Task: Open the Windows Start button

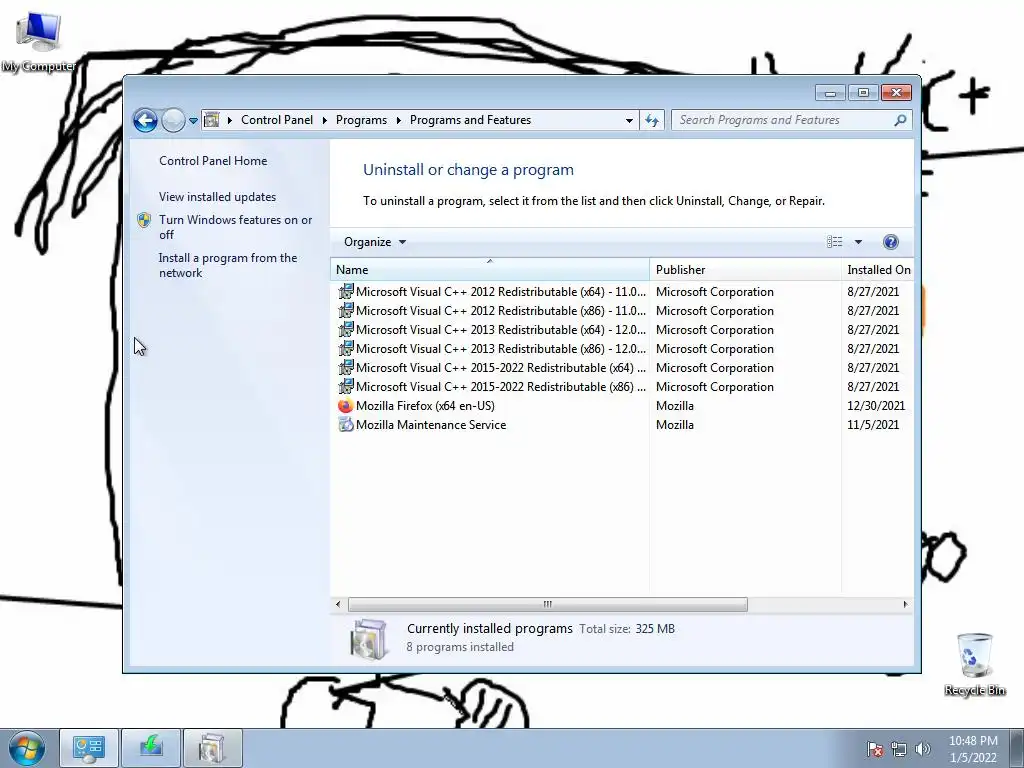Action: [x=27, y=748]
